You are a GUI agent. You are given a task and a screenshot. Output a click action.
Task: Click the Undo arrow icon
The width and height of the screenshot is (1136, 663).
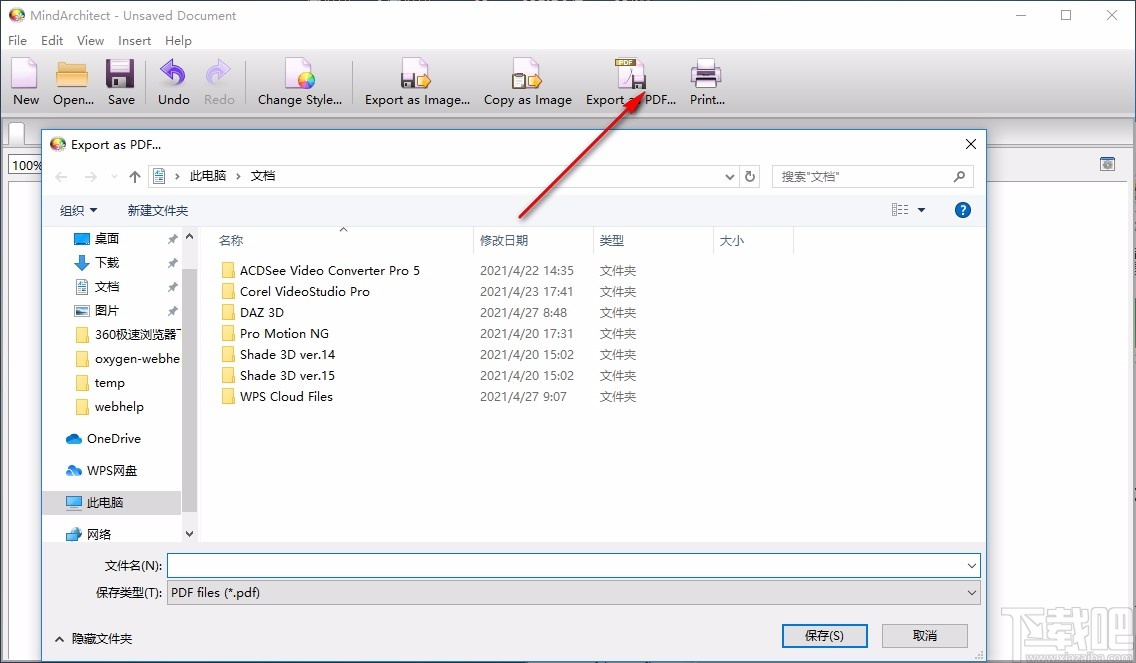pos(173,74)
